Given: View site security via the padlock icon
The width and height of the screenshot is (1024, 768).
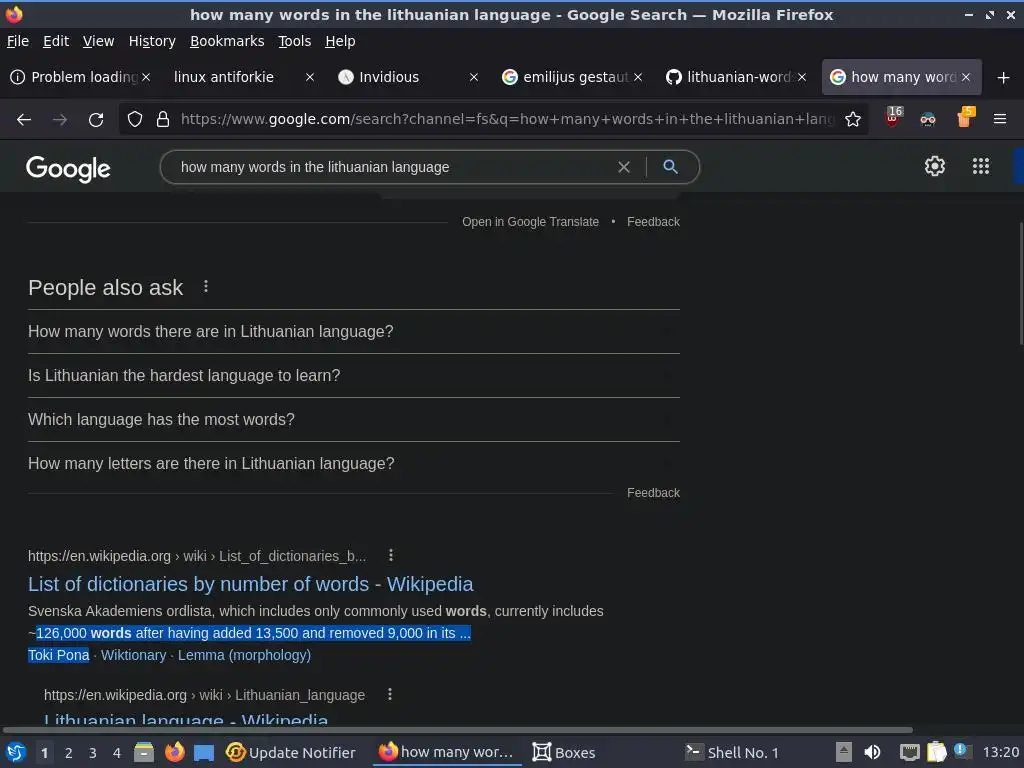Looking at the screenshot, I should pyautogui.click(x=163, y=120).
